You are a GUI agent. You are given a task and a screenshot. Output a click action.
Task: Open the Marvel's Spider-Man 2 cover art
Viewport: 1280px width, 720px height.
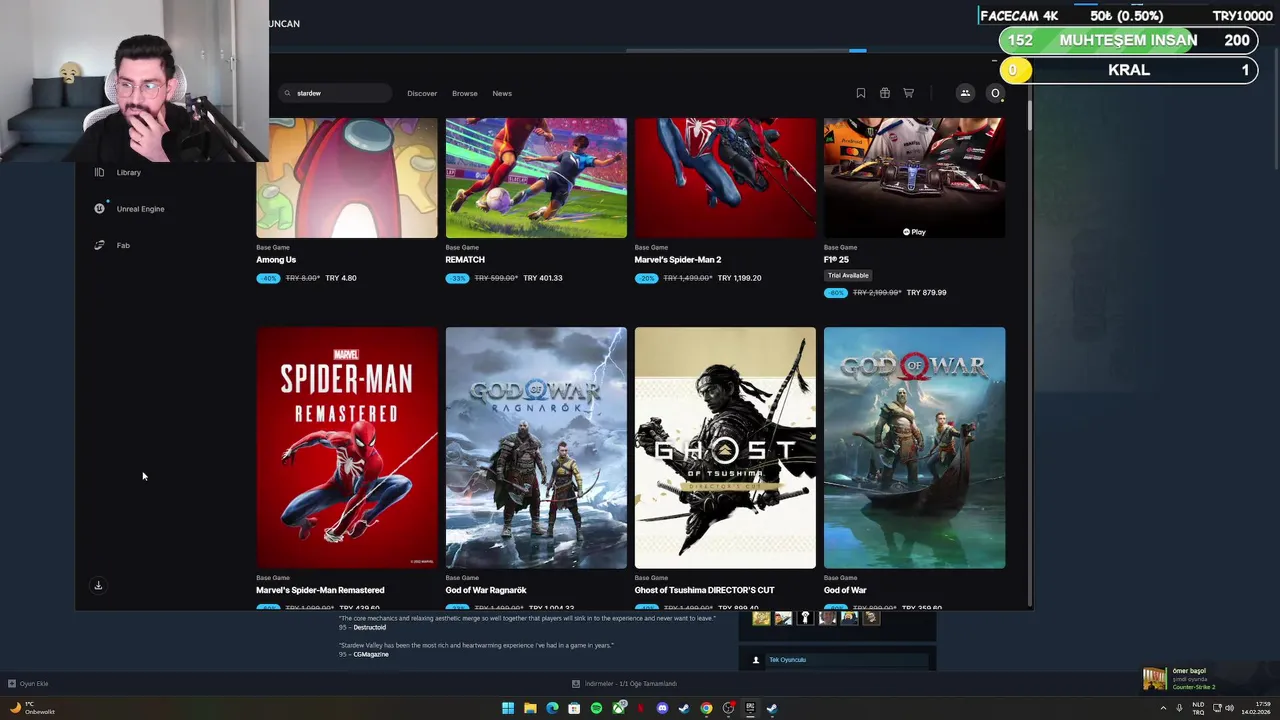[x=725, y=178]
